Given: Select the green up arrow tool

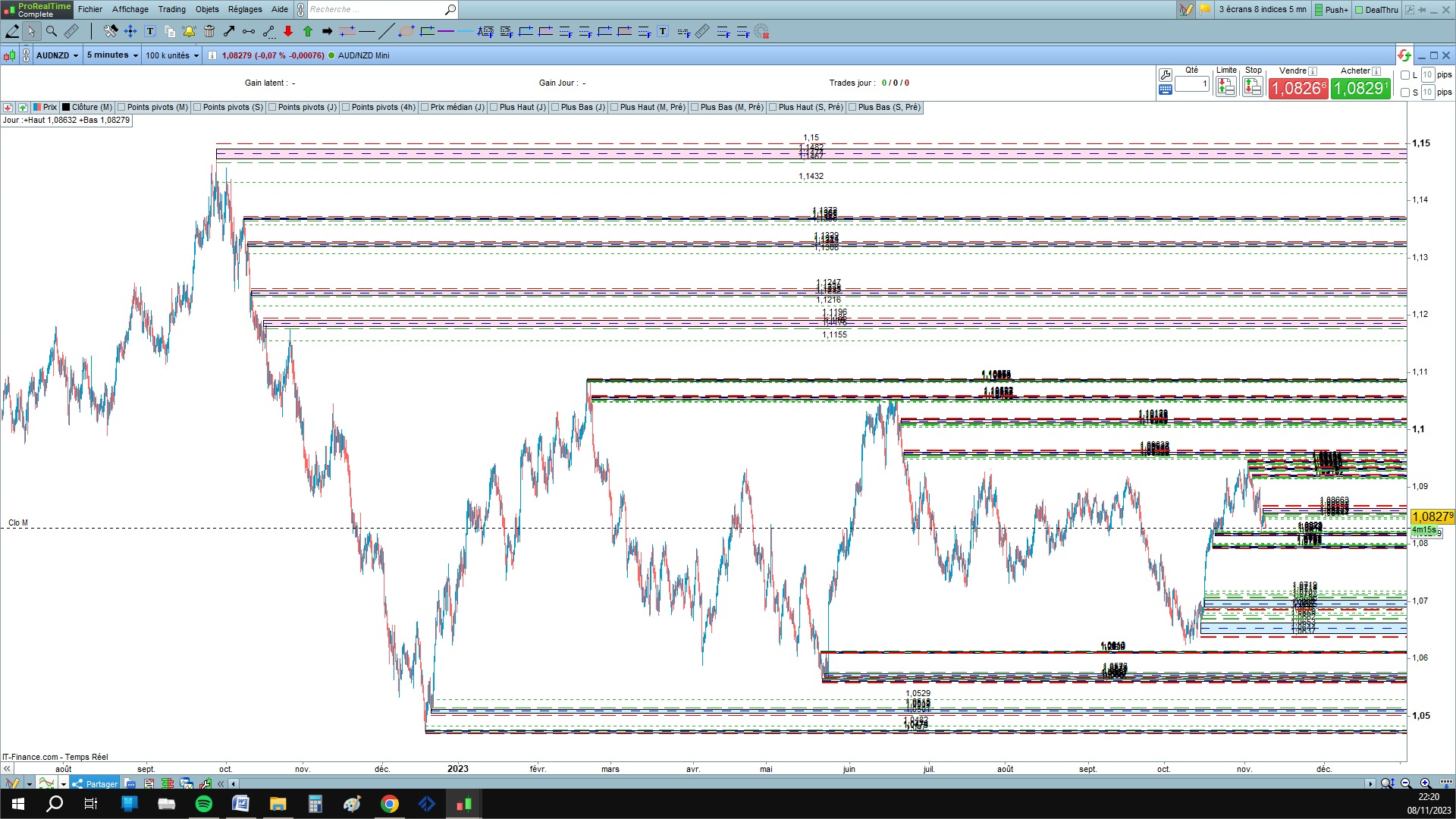Looking at the screenshot, I should tap(308, 31).
